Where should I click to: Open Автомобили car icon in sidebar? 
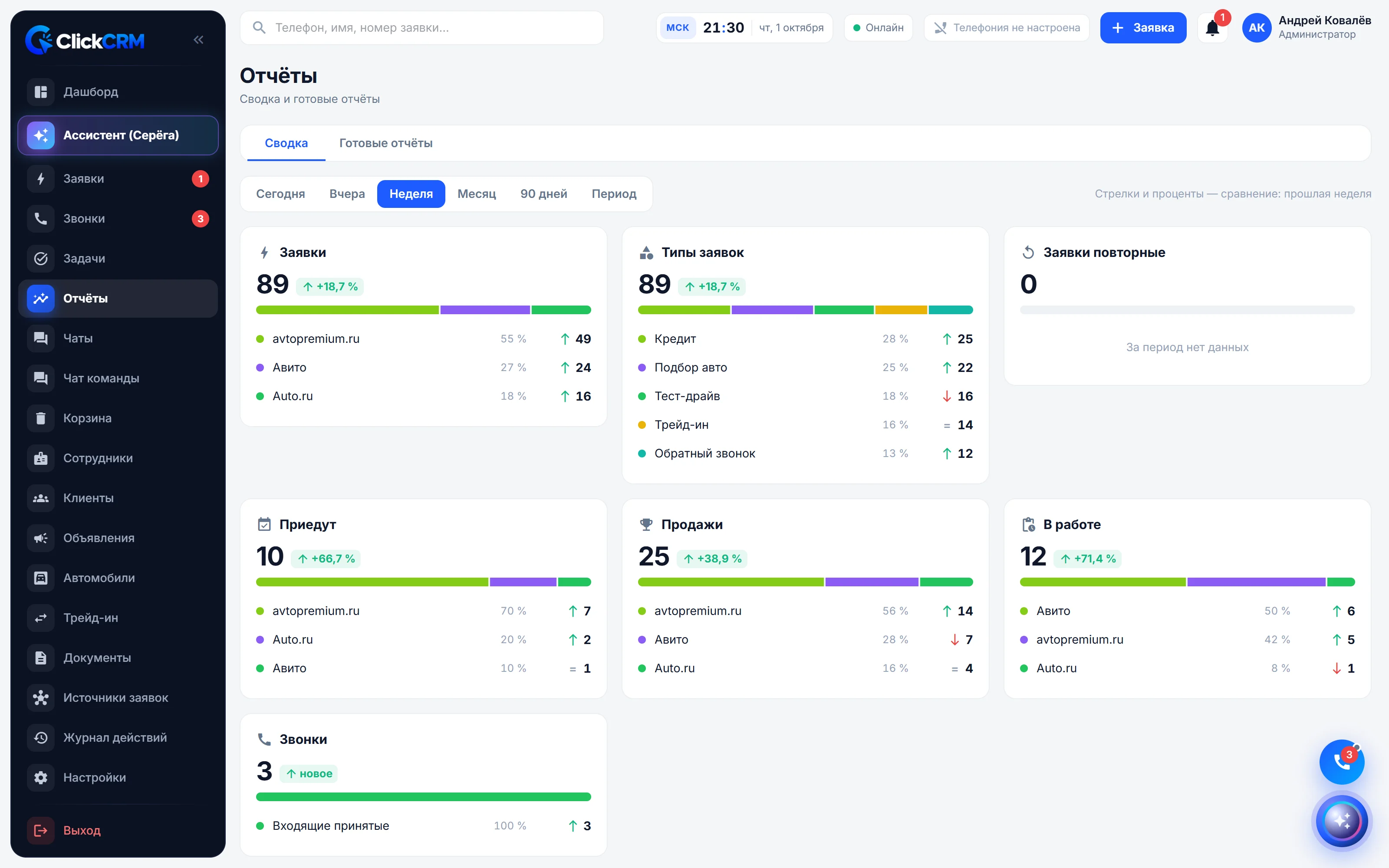[41, 578]
